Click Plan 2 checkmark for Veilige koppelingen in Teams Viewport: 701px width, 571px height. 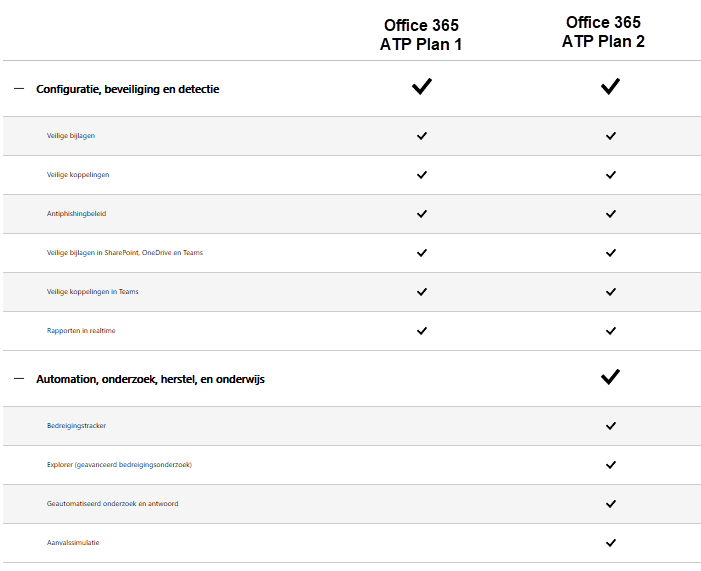pyautogui.click(x=611, y=292)
